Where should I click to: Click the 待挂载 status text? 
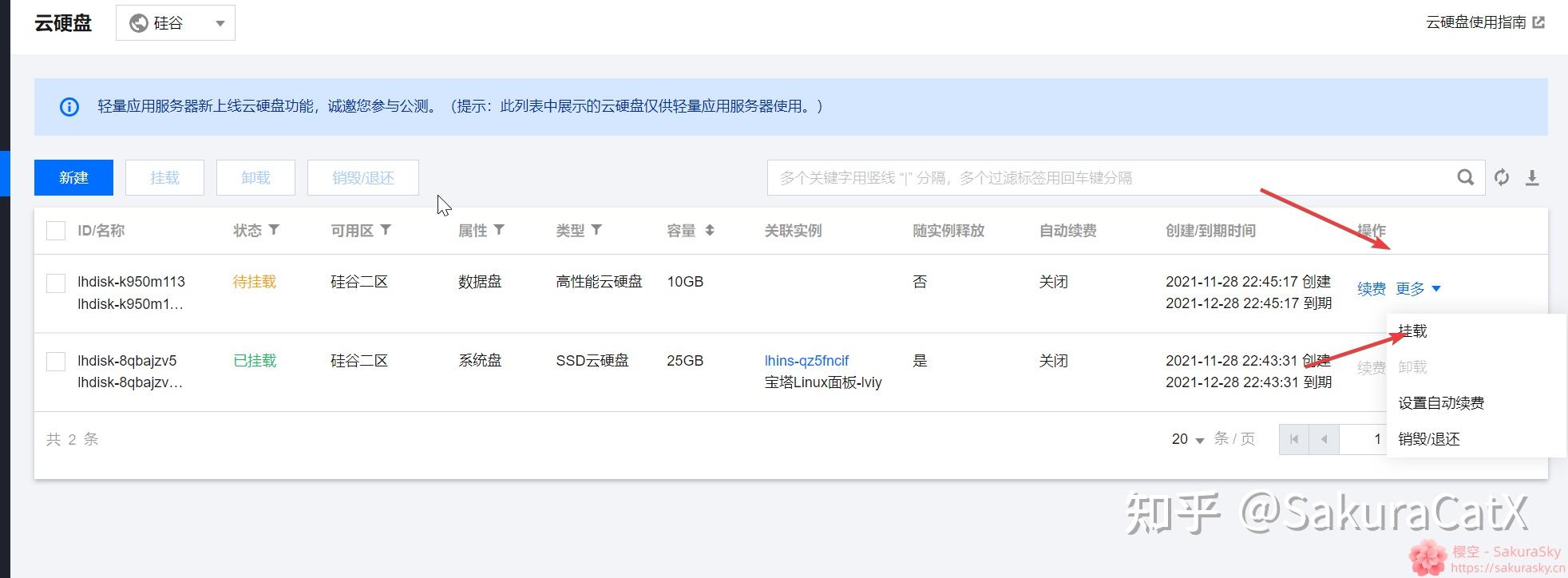point(255,282)
